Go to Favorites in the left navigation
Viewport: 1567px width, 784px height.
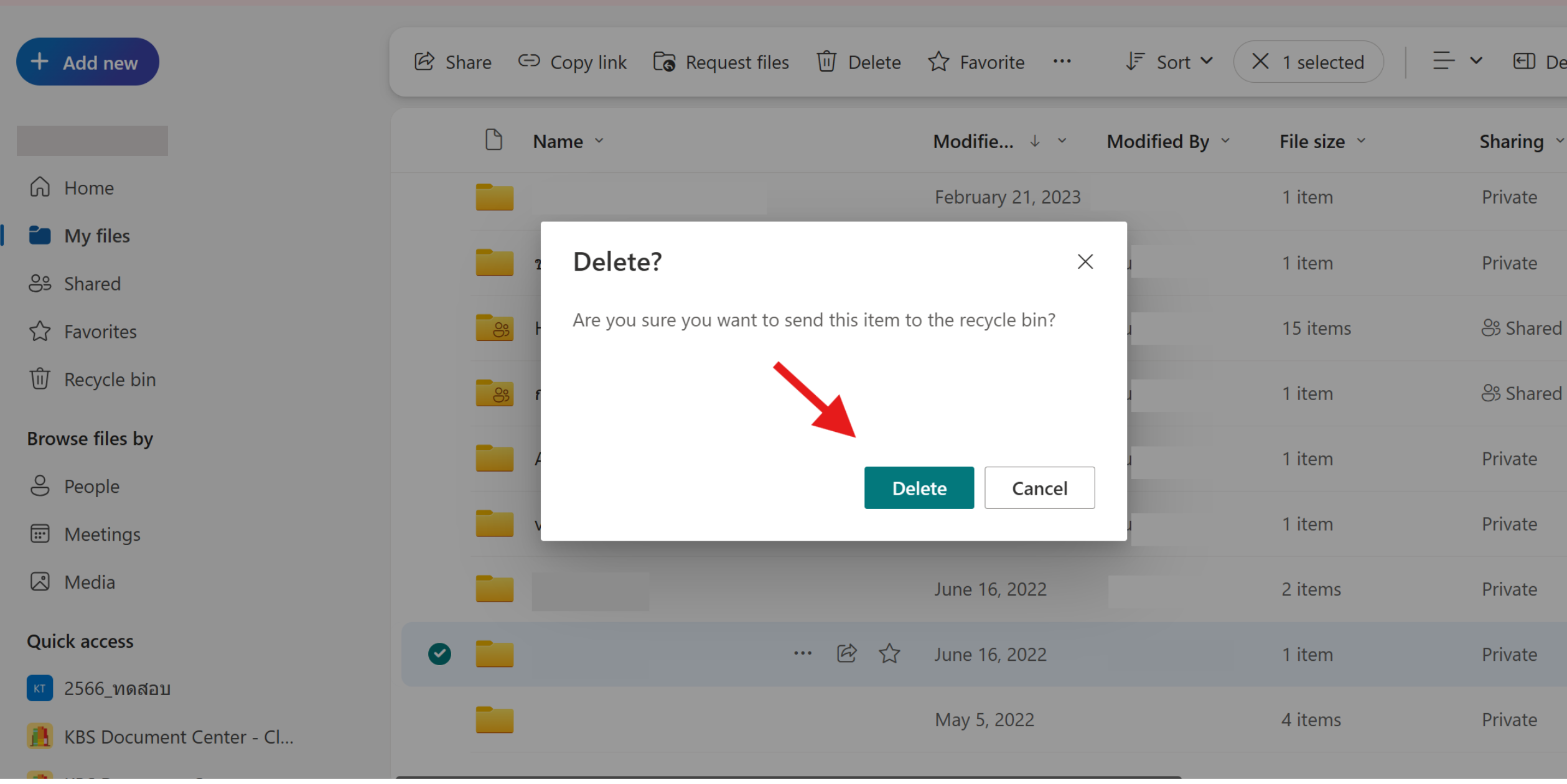coord(100,332)
